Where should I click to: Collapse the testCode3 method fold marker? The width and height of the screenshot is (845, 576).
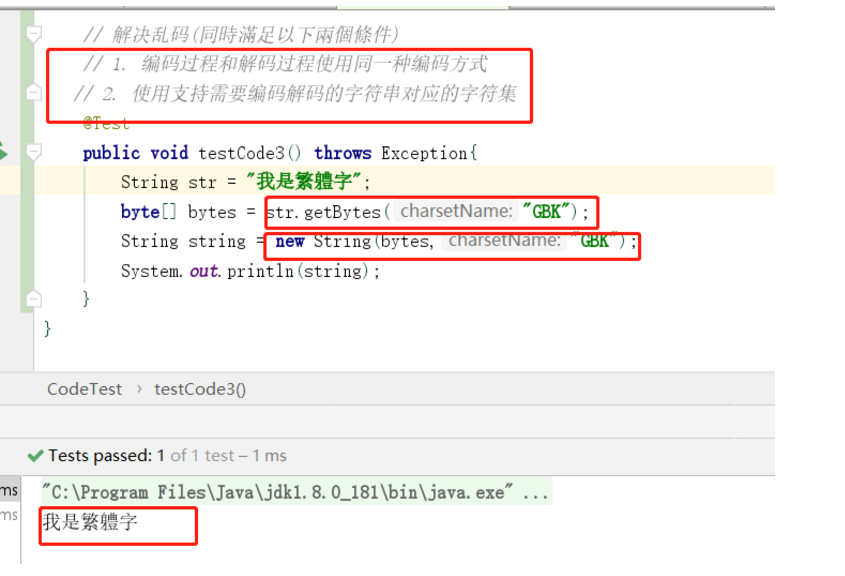click(x=33, y=152)
